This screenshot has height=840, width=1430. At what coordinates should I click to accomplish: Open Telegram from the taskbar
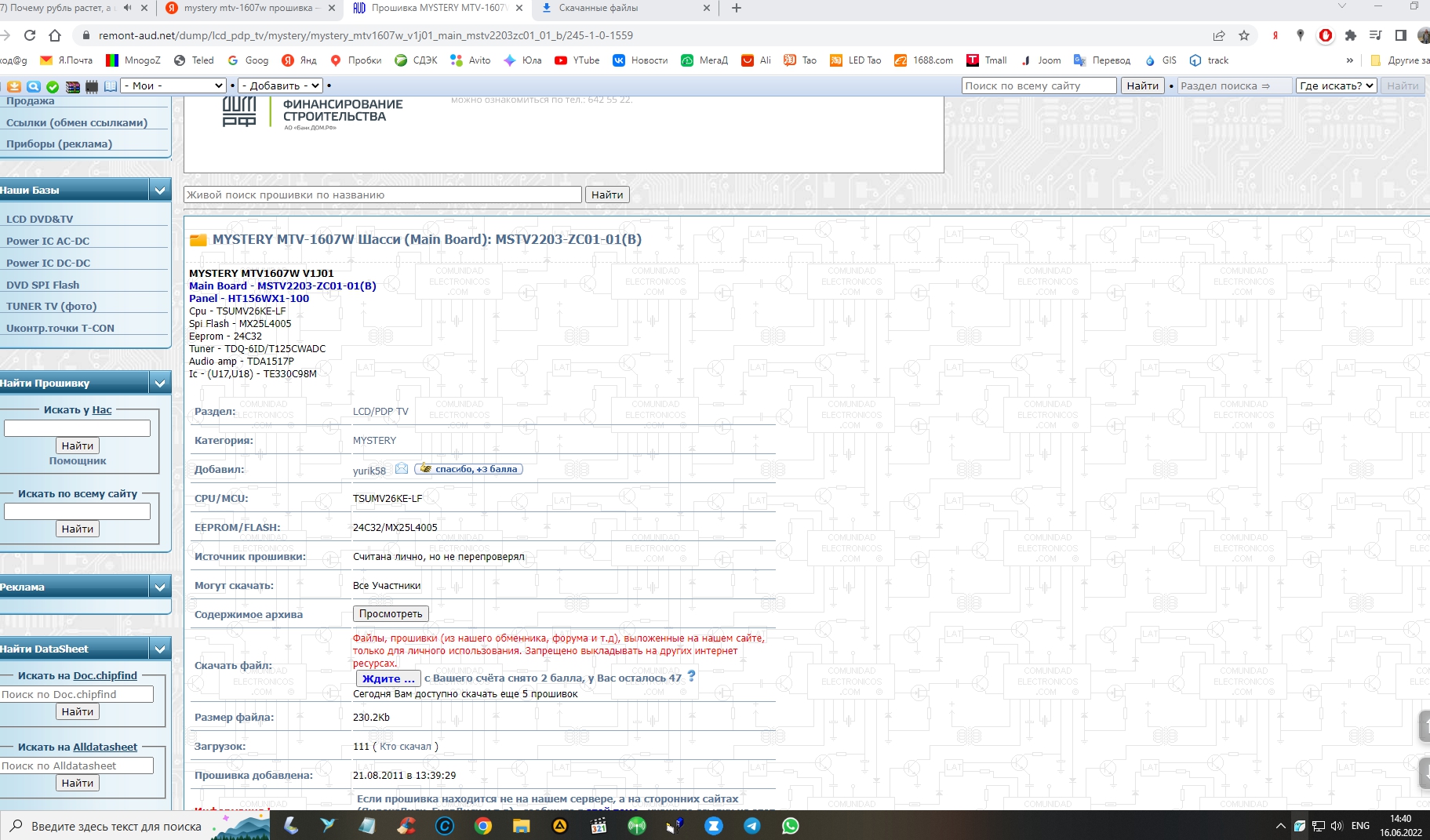coord(751,826)
